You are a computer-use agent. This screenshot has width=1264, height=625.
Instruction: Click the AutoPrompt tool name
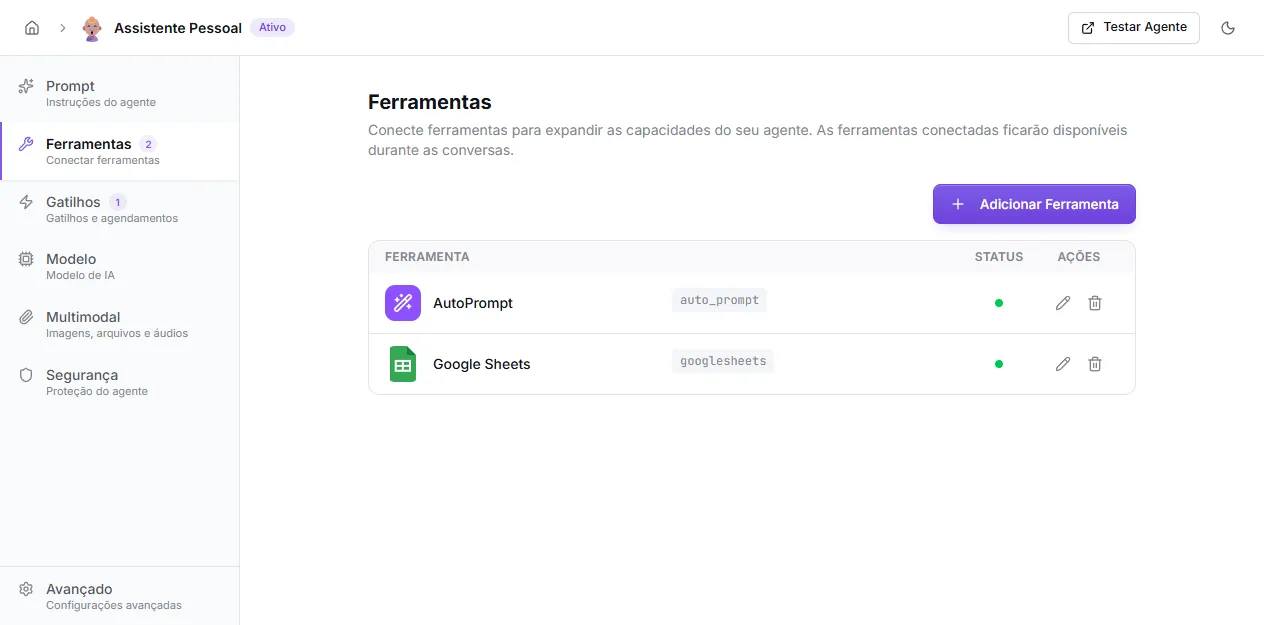pyautogui.click(x=473, y=303)
